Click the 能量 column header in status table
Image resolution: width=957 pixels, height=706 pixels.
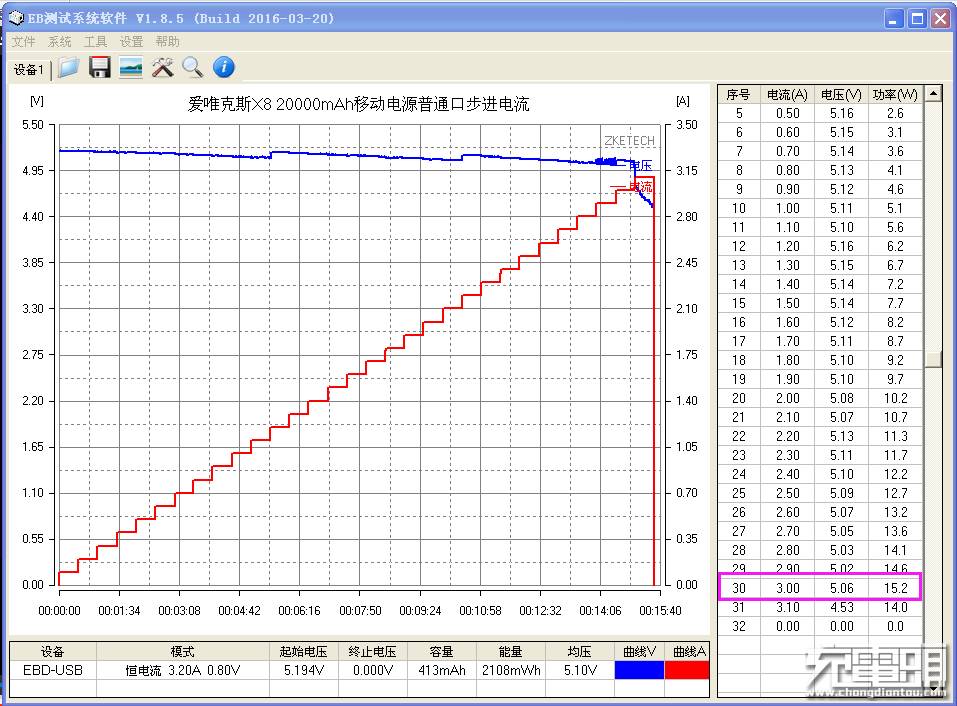tap(511, 652)
